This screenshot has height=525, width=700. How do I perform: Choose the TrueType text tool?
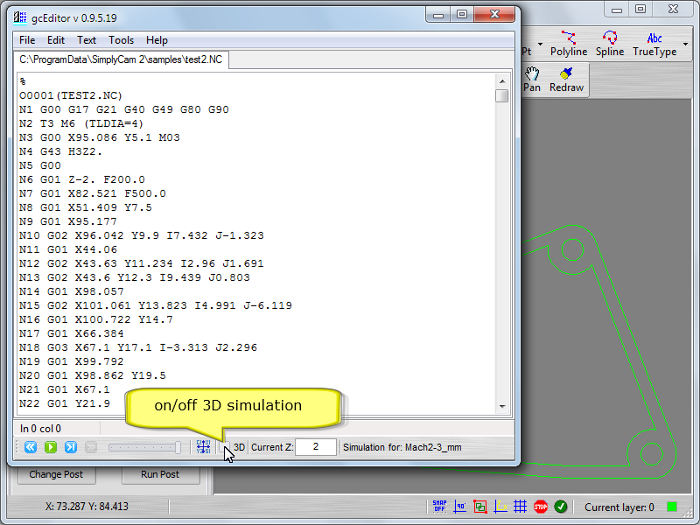(x=654, y=44)
